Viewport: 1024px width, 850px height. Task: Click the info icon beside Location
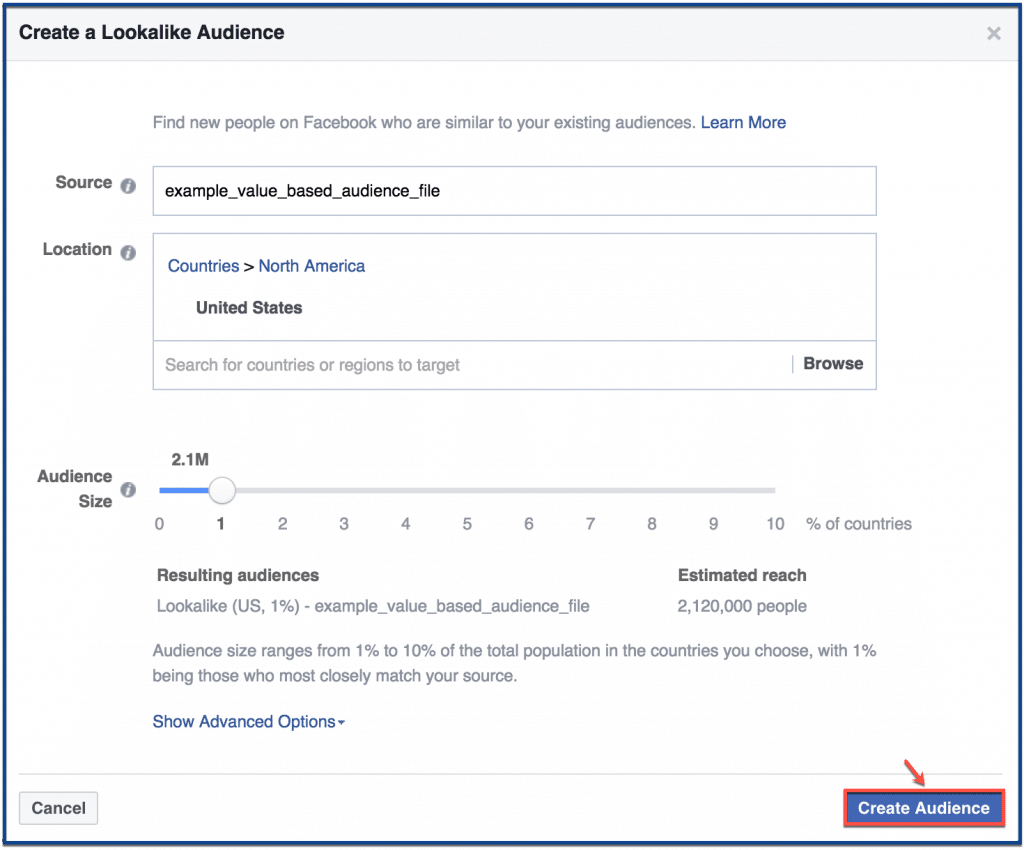128,252
